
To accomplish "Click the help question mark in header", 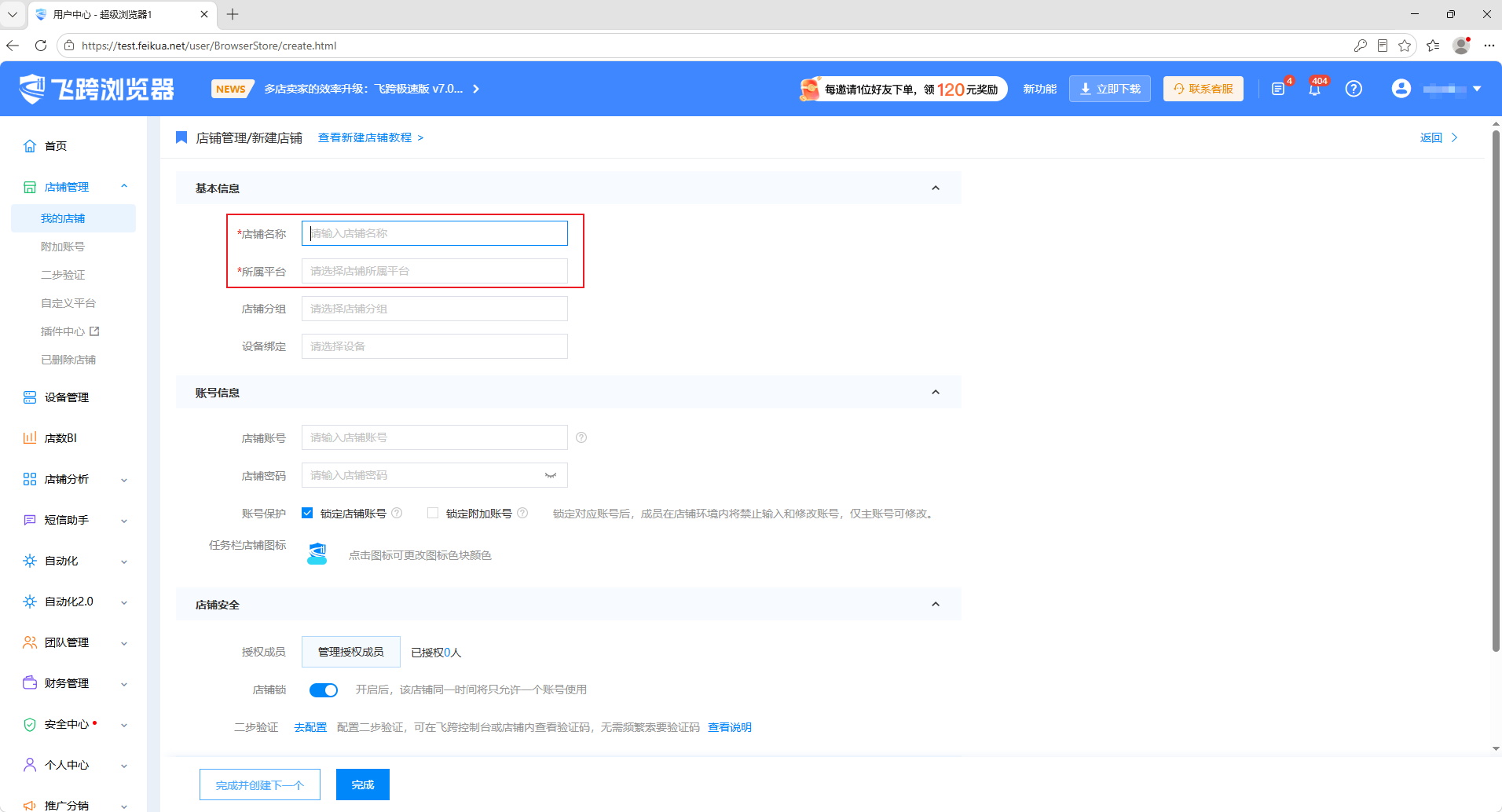I will pyautogui.click(x=1354, y=89).
